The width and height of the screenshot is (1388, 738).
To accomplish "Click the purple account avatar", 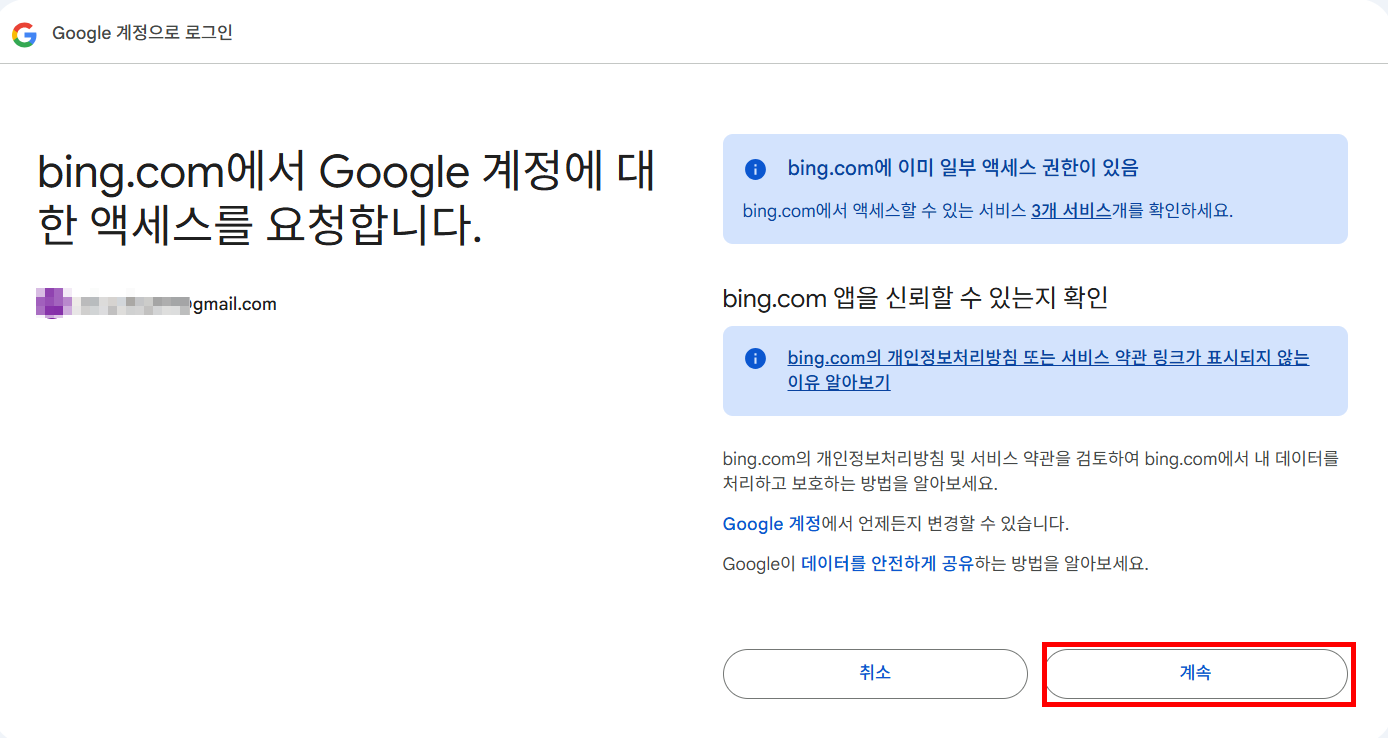I will tap(48, 302).
